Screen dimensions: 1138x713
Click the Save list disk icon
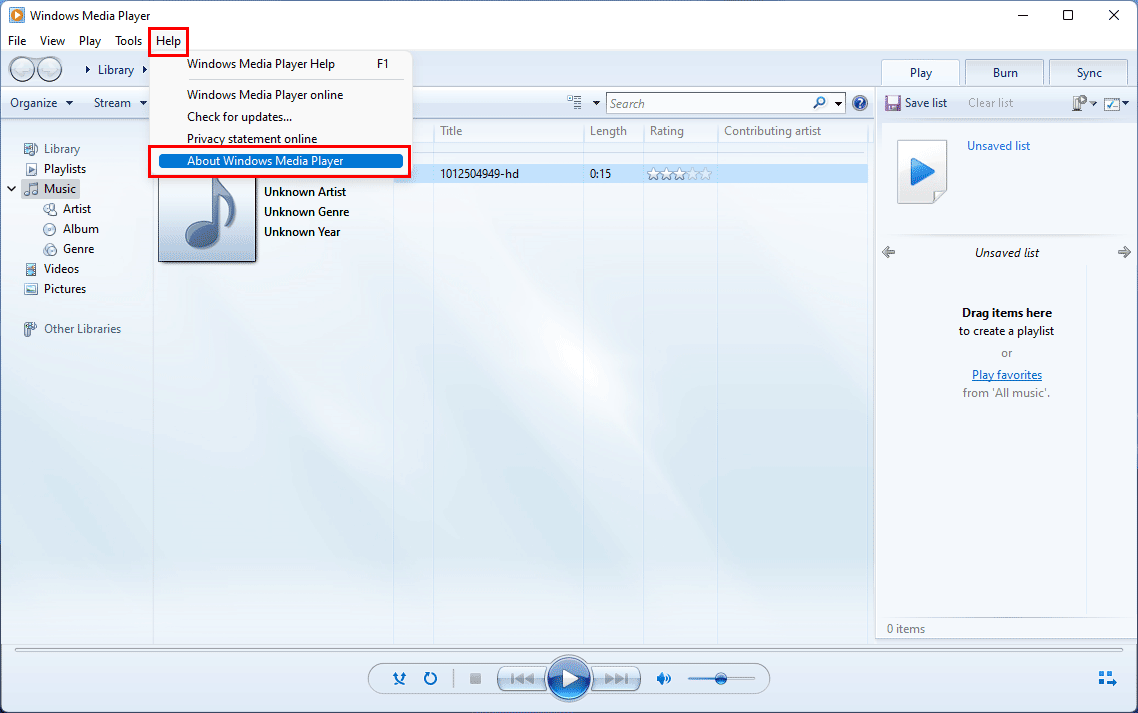pyautogui.click(x=893, y=103)
